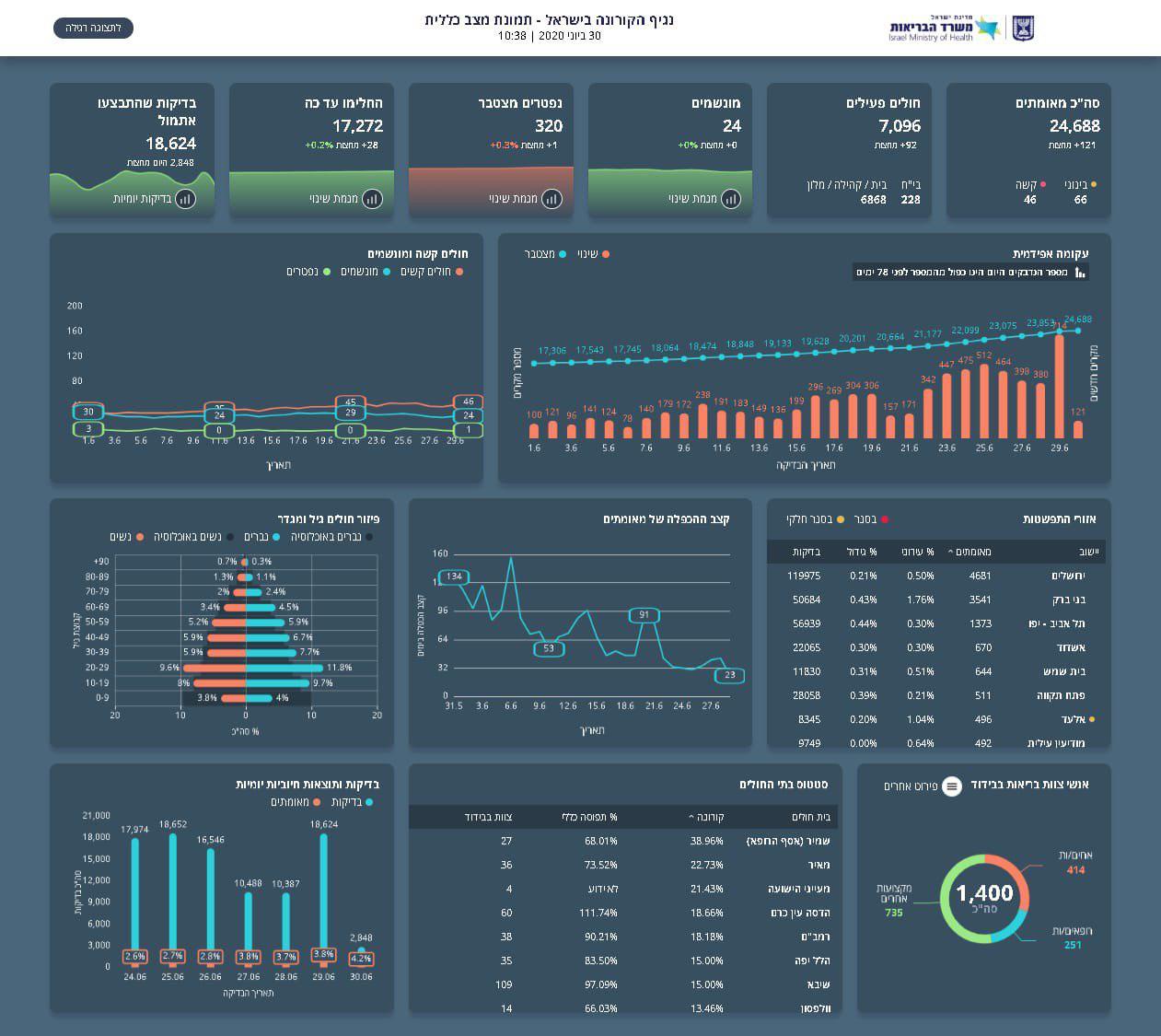Click trend chart icon in מונשמים card
The width and height of the screenshot is (1161, 1036).
[731, 198]
